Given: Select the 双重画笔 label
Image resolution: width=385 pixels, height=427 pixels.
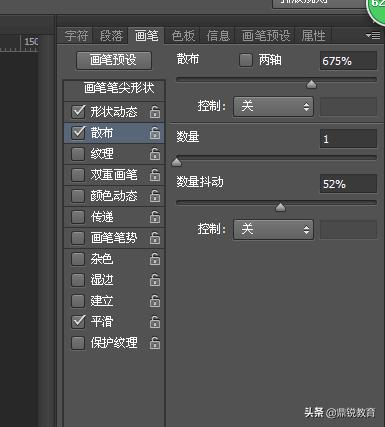Looking at the screenshot, I should (114, 175).
